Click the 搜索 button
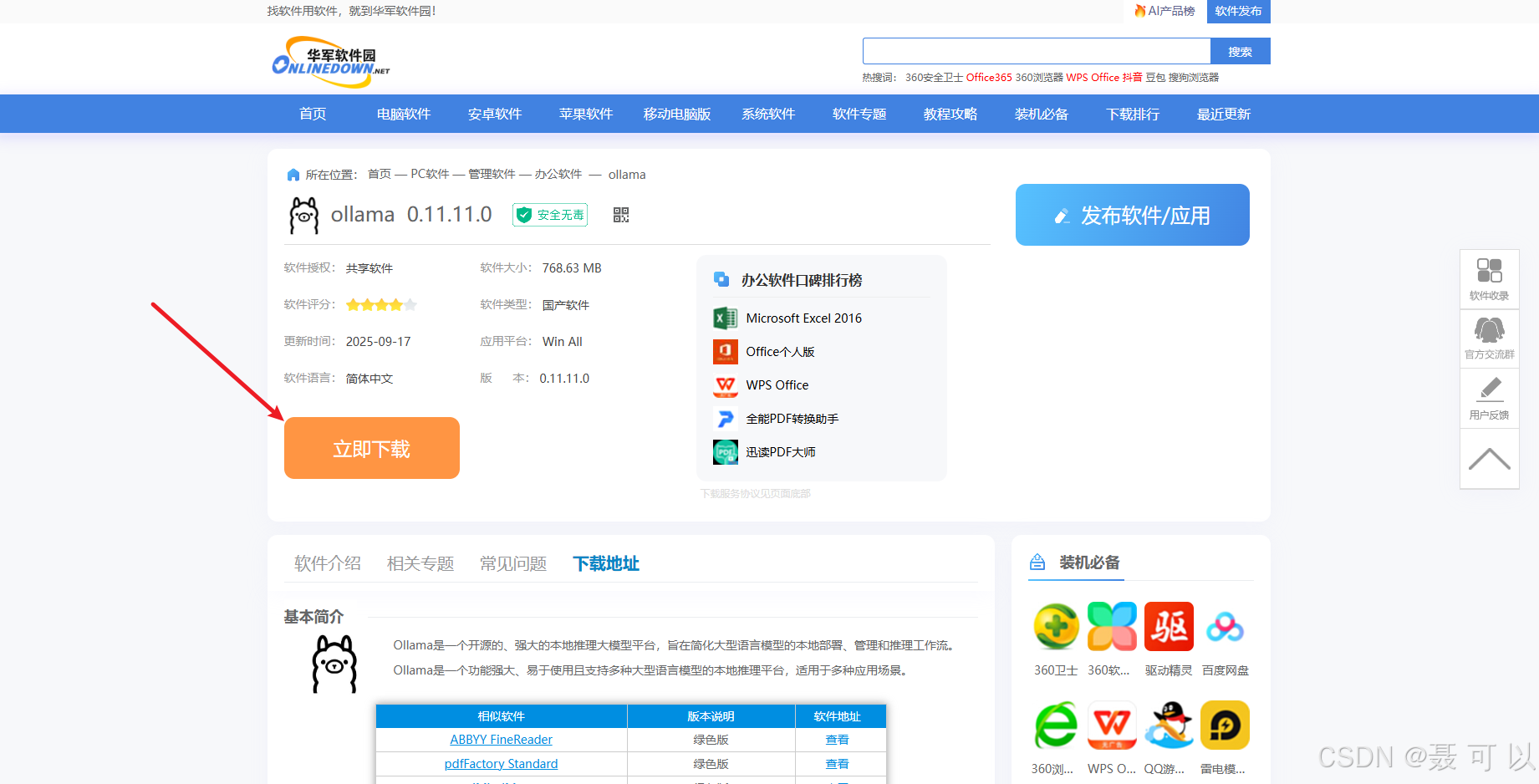 [1241, 51]
